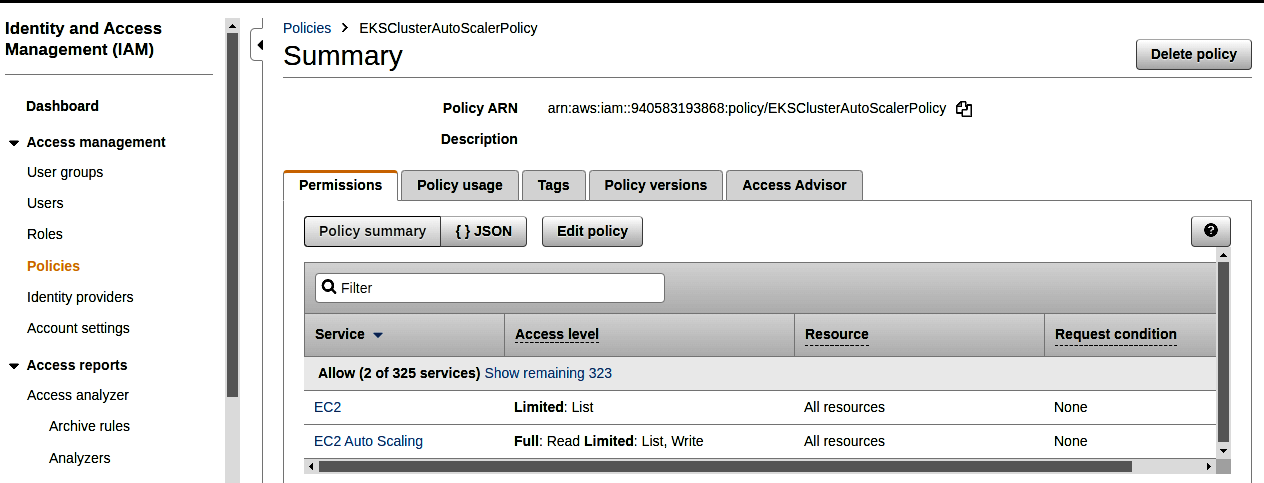Go to Policies in the breadcrumb
Screen dimensions: 1264x483
pyautogui.click(x=307, y=28)
